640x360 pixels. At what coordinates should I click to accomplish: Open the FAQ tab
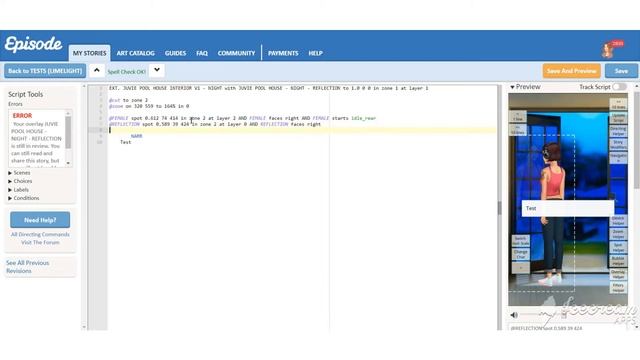click(x=202, y=53)
